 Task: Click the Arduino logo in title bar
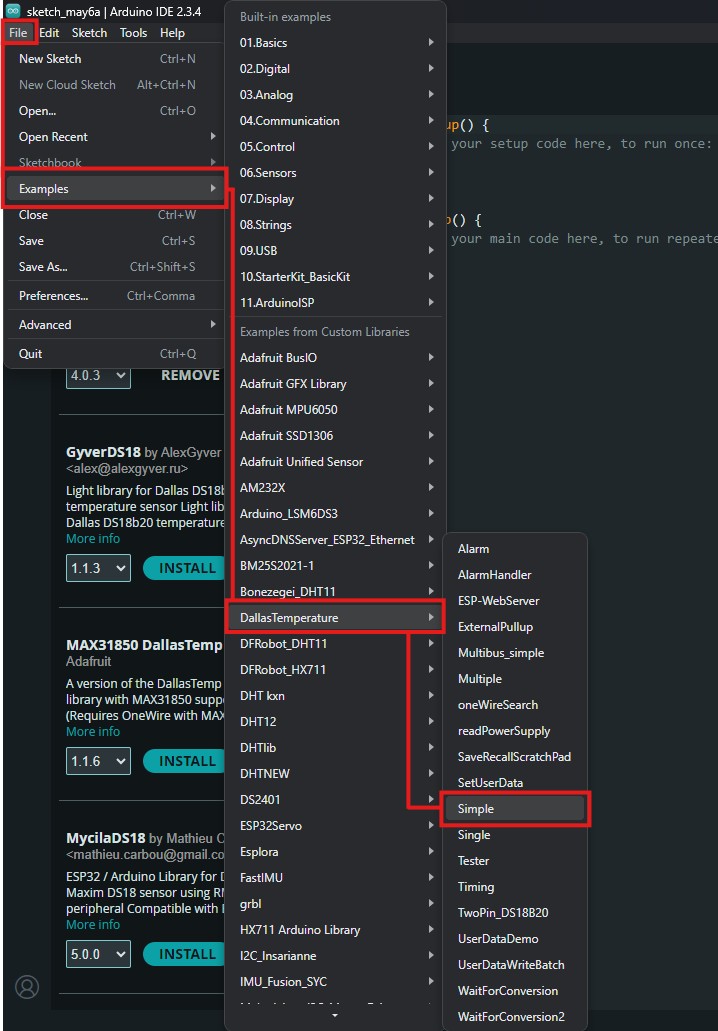pos(13,11)
